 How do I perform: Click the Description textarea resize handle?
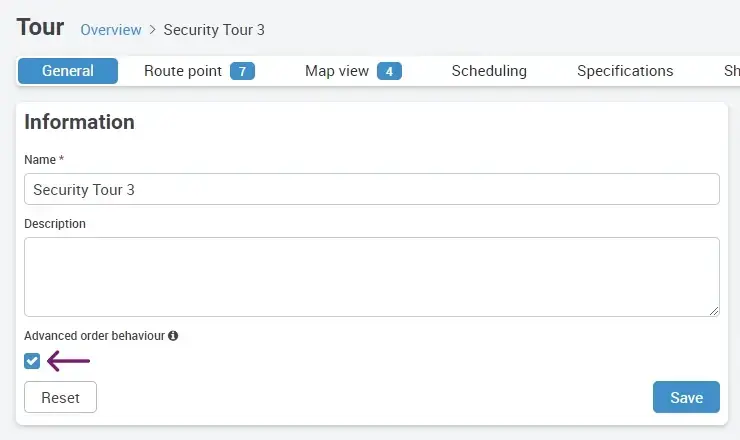click(714, 311)
